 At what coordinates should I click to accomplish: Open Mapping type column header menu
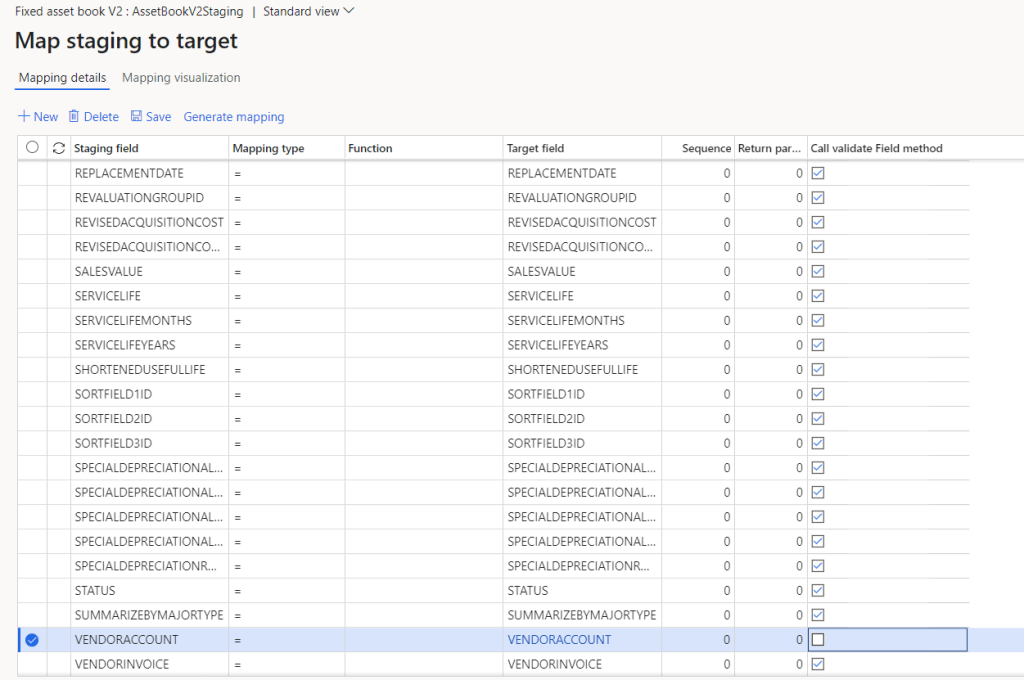268,148
